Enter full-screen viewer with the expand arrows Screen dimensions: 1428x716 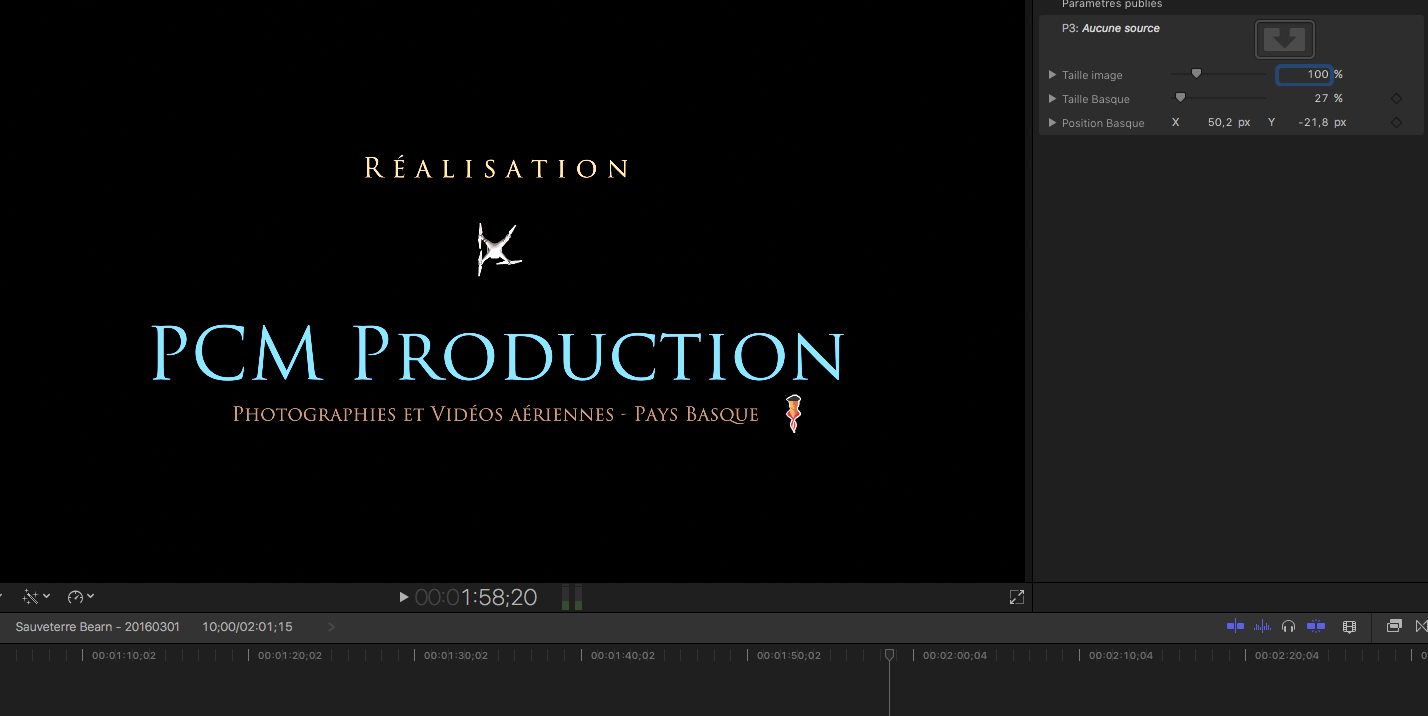point(1017,597)
